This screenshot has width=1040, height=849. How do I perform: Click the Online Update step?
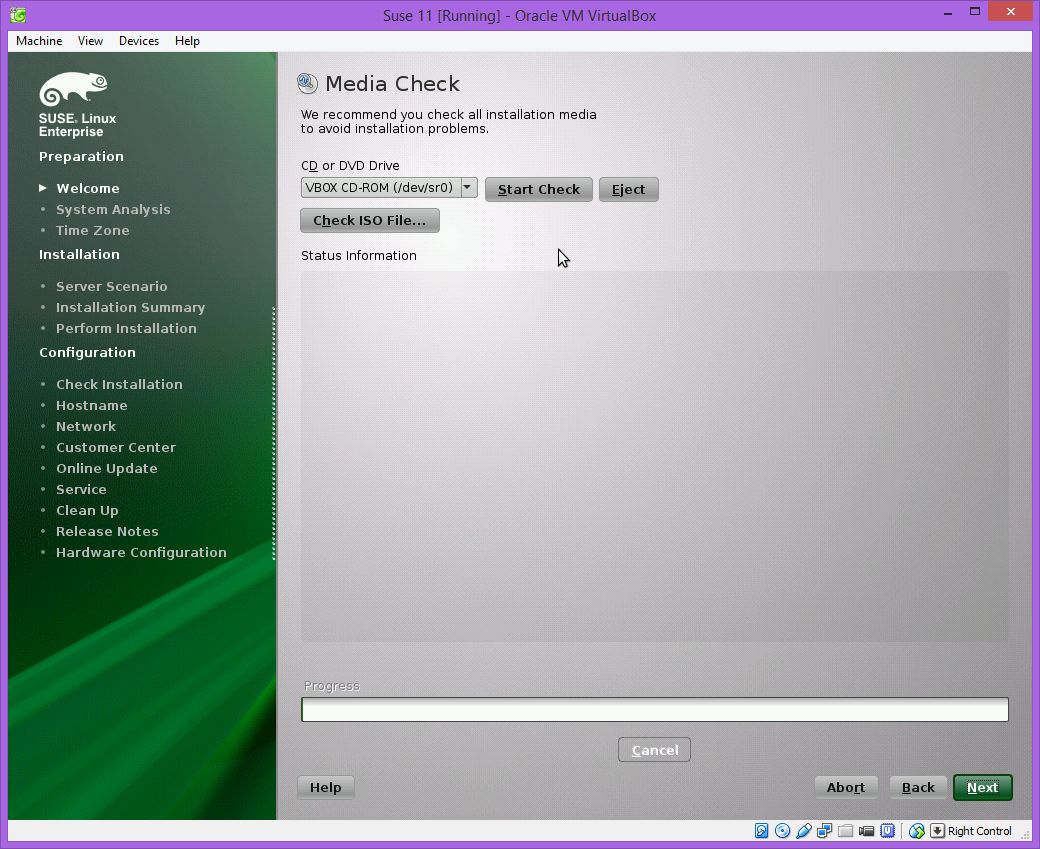[106, 469]
